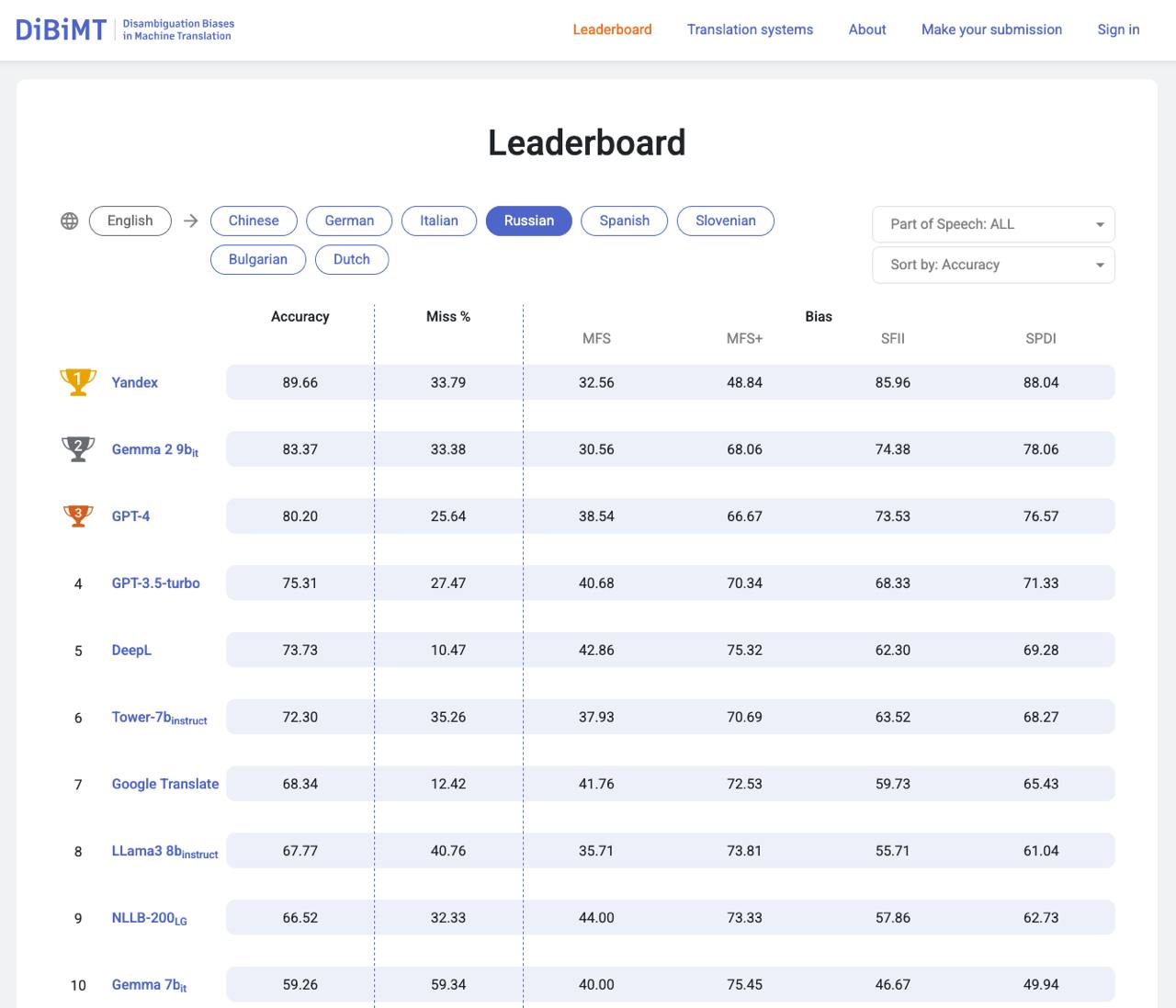Select Italian as target language
The width and height of the screenshot is (1176, 1008).
point(439,221)
